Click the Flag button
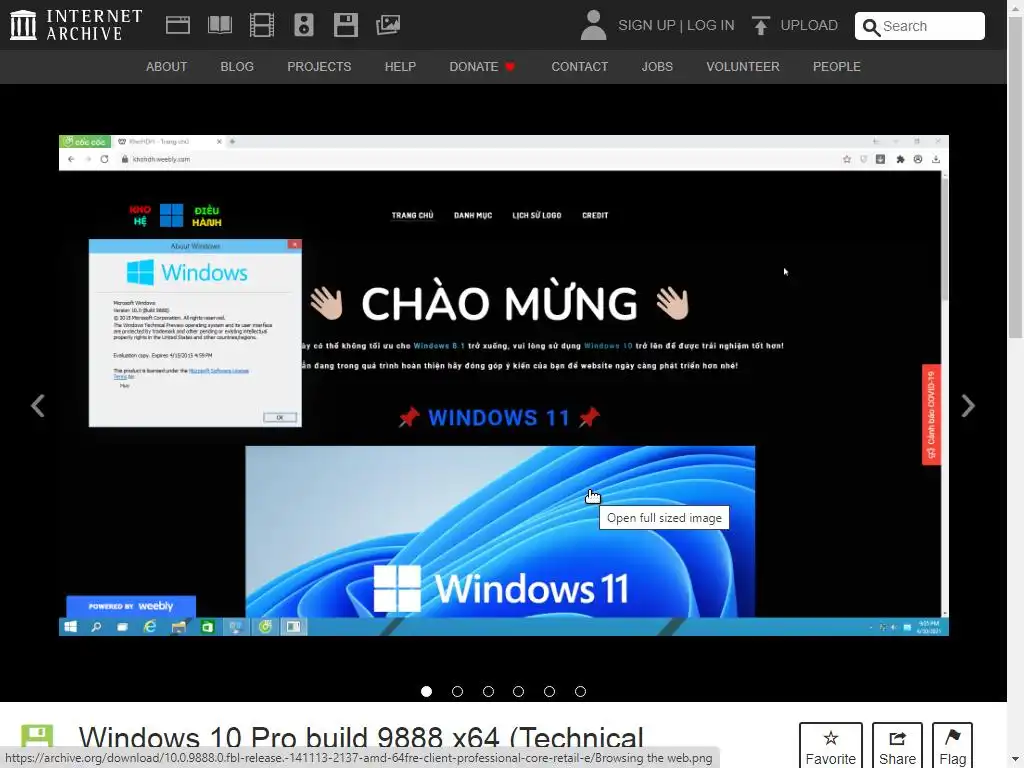 [953, 745]
